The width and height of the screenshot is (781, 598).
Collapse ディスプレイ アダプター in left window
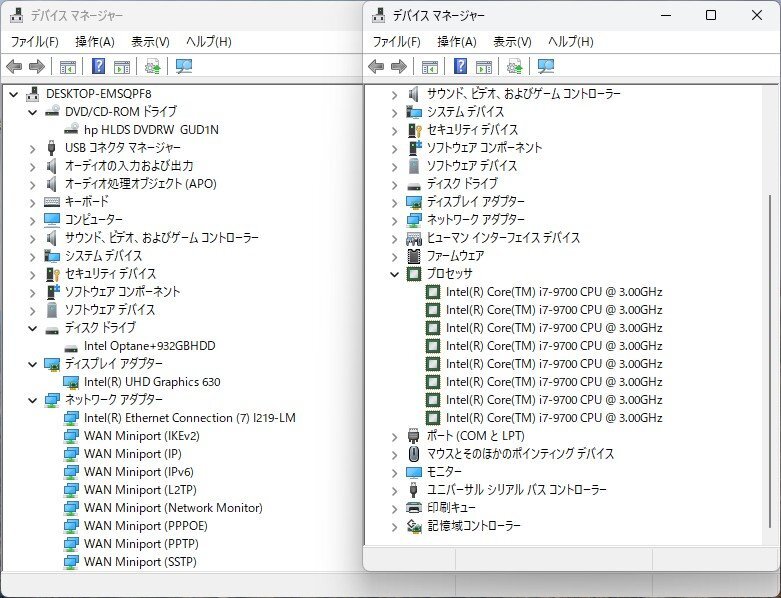coord(33,364)
